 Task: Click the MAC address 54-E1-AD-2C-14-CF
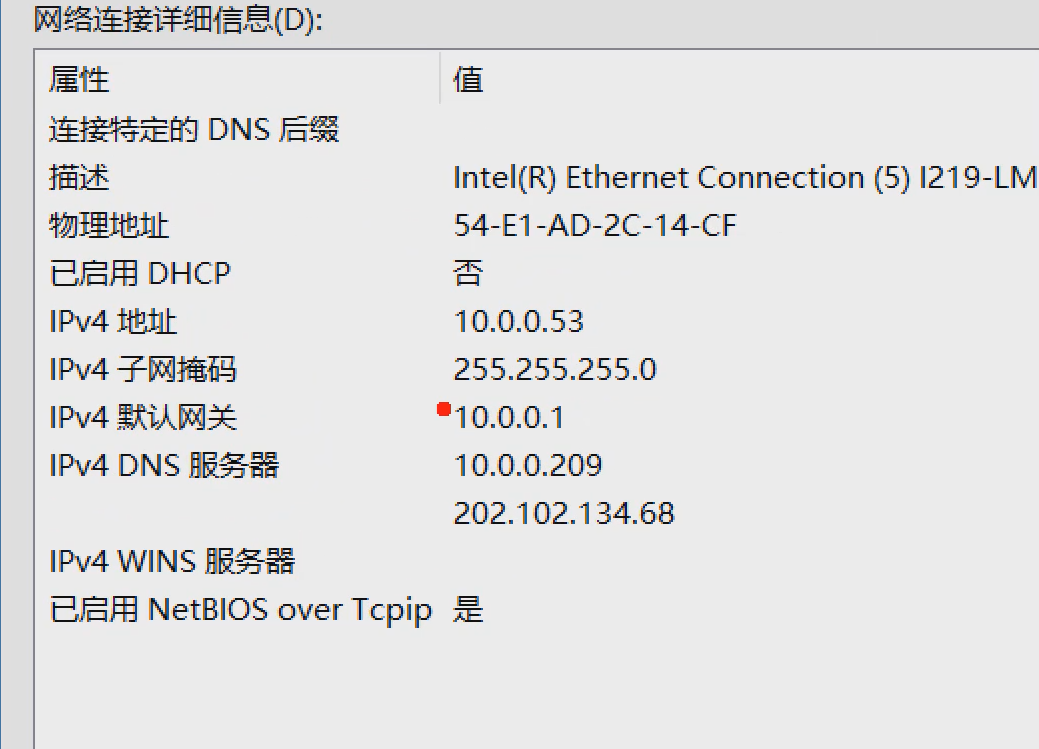pyautogui.click(x=594, y=226)
